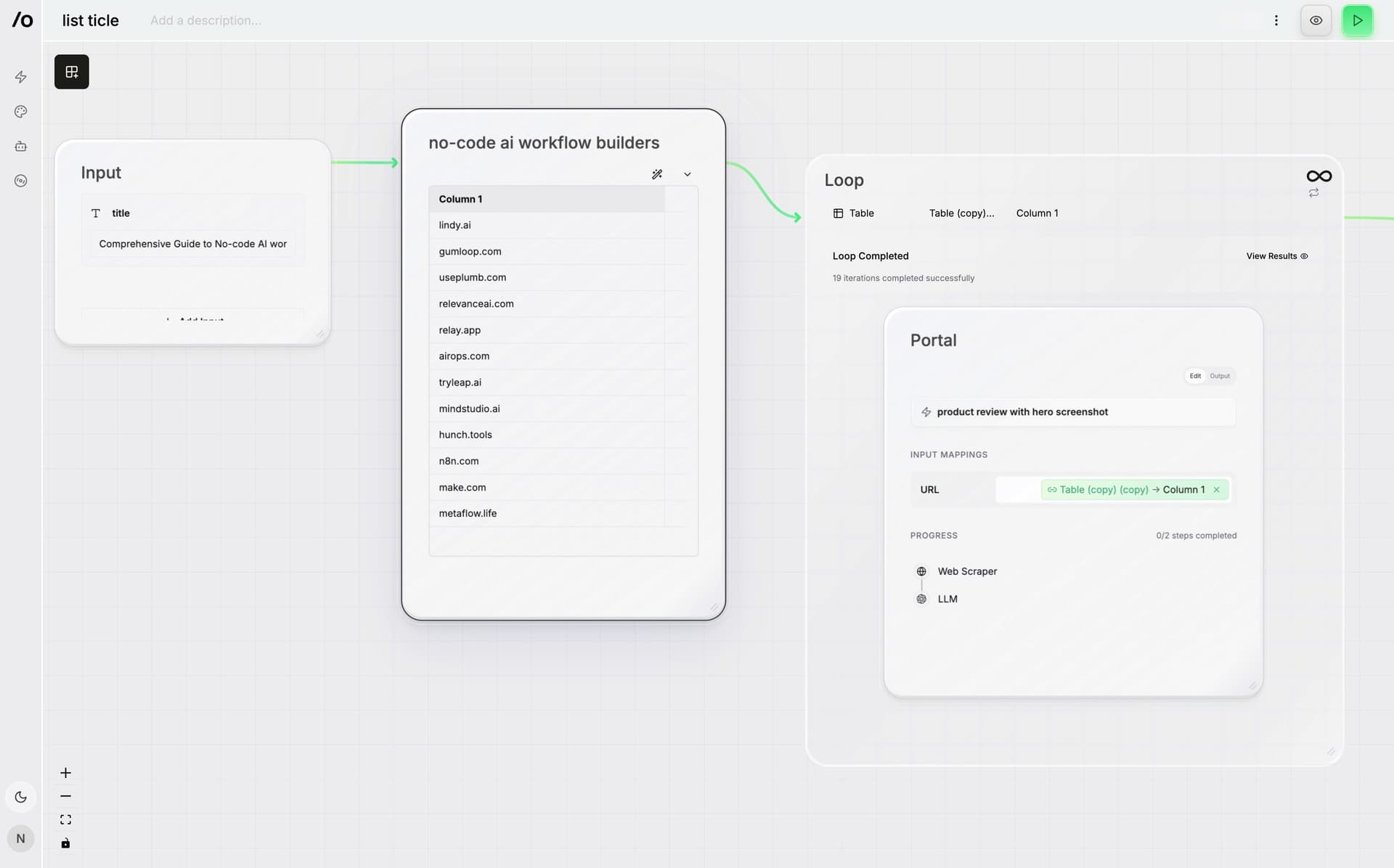Click the Input node title

101,173
